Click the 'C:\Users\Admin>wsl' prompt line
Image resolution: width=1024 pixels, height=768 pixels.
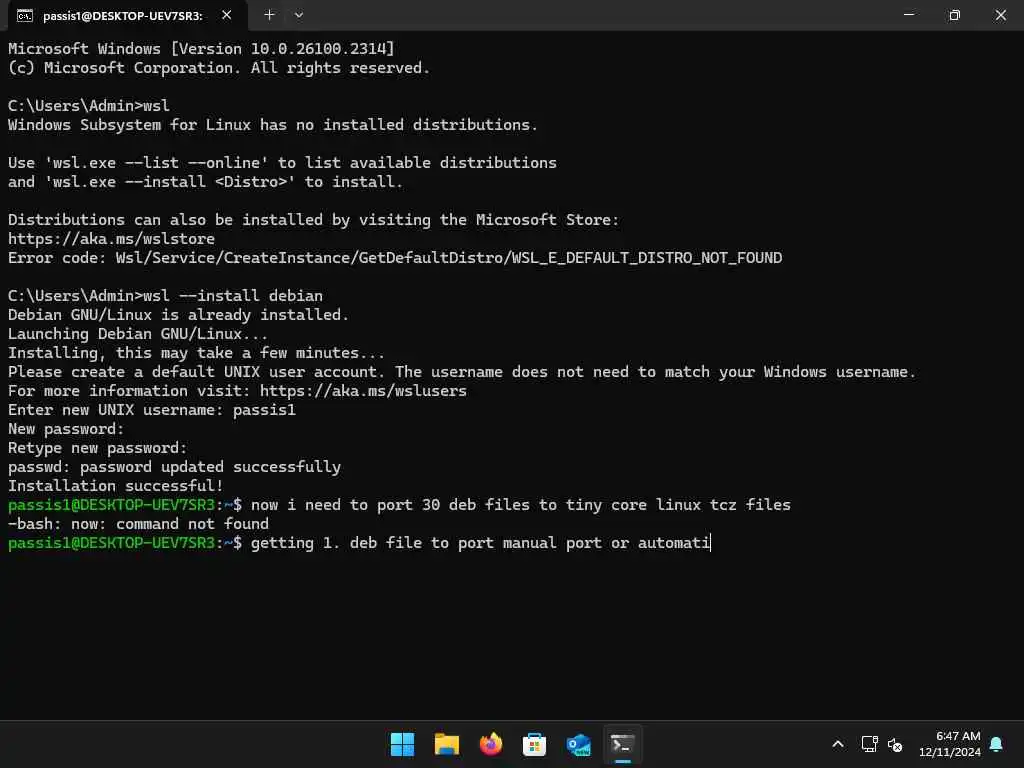[x=89, y=106]
